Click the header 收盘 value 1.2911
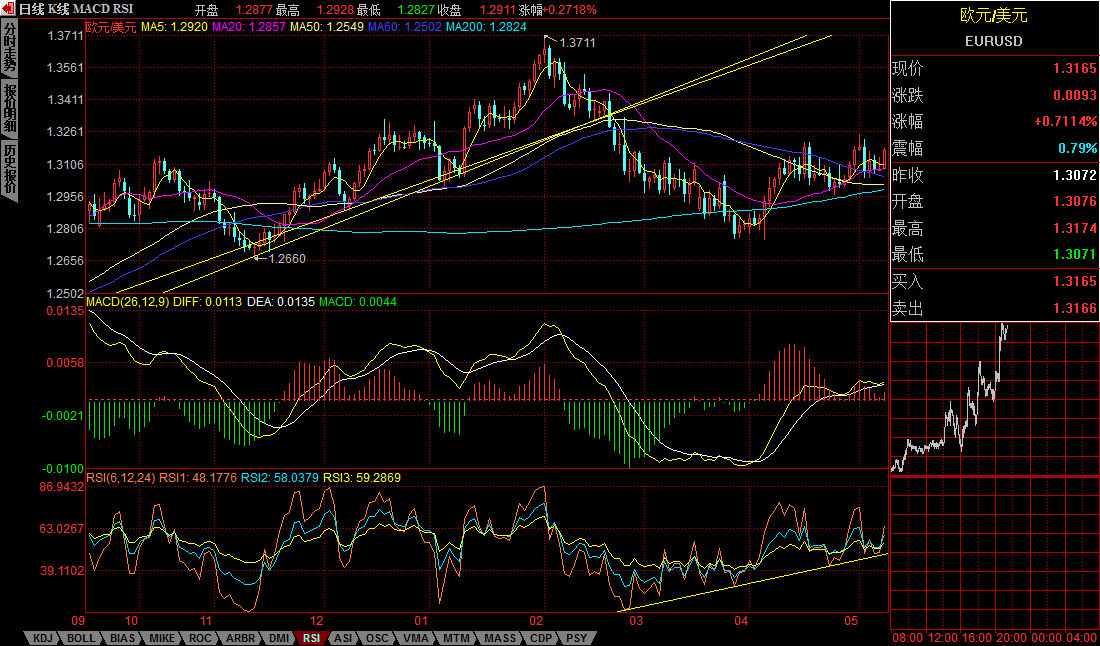The height and width of the screenshot is (646, 1100). pos(497,10)
